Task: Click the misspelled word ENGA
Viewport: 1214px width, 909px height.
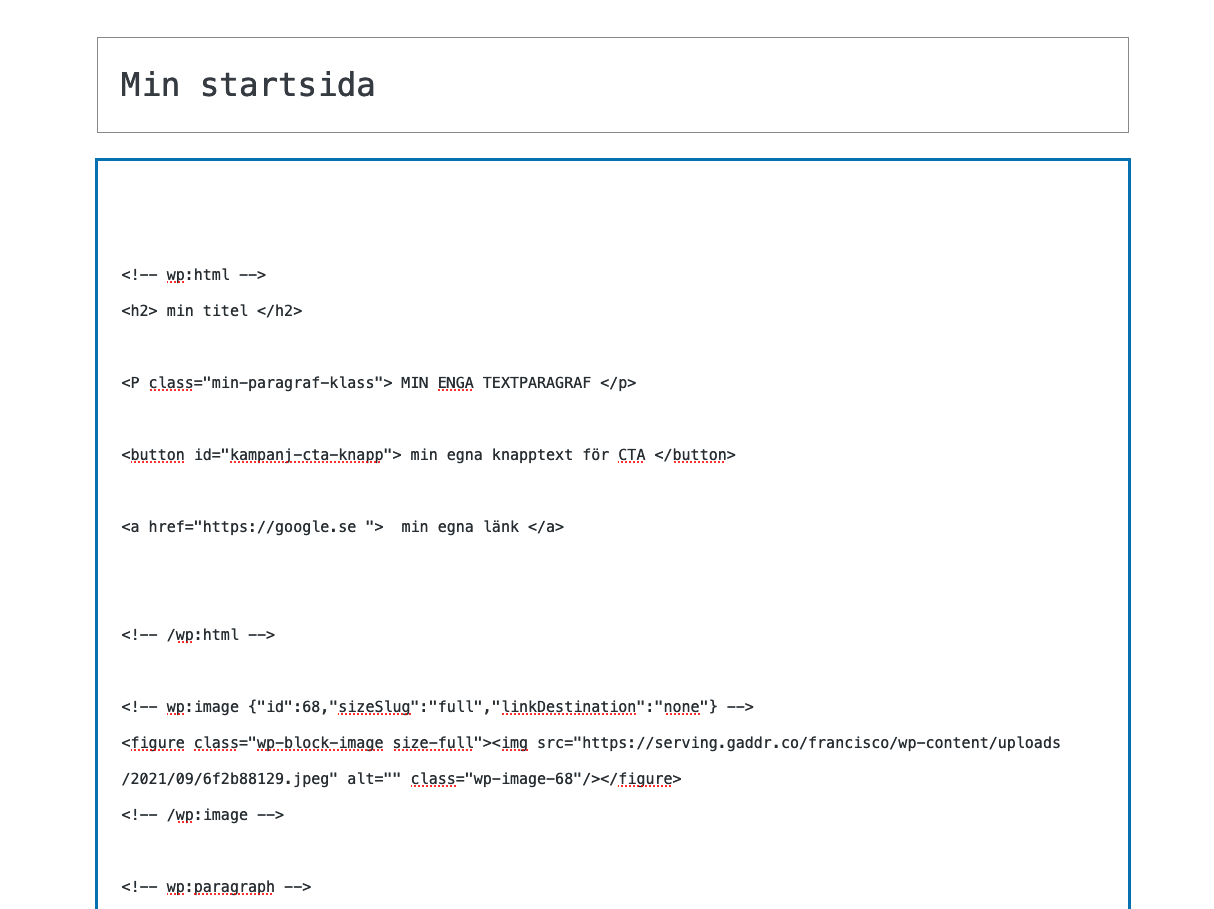Action: (455, 383)
